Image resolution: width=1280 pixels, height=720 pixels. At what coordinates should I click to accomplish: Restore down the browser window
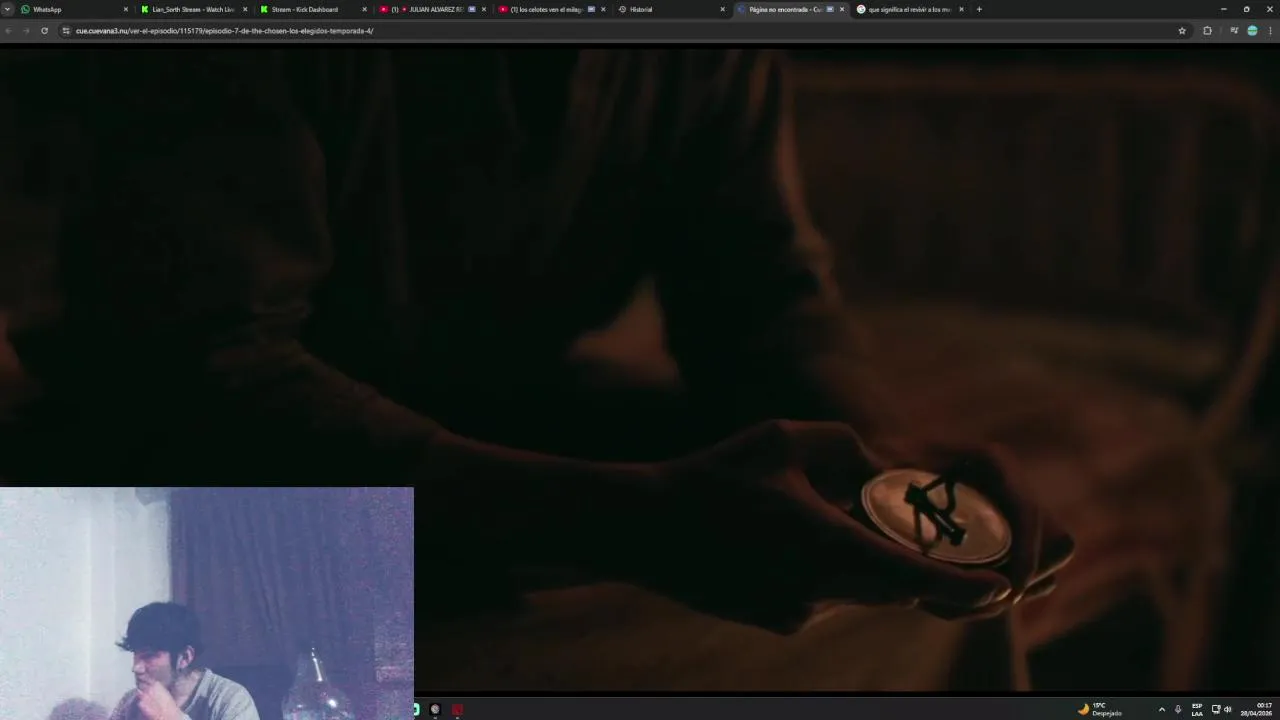click(1246, 9)
